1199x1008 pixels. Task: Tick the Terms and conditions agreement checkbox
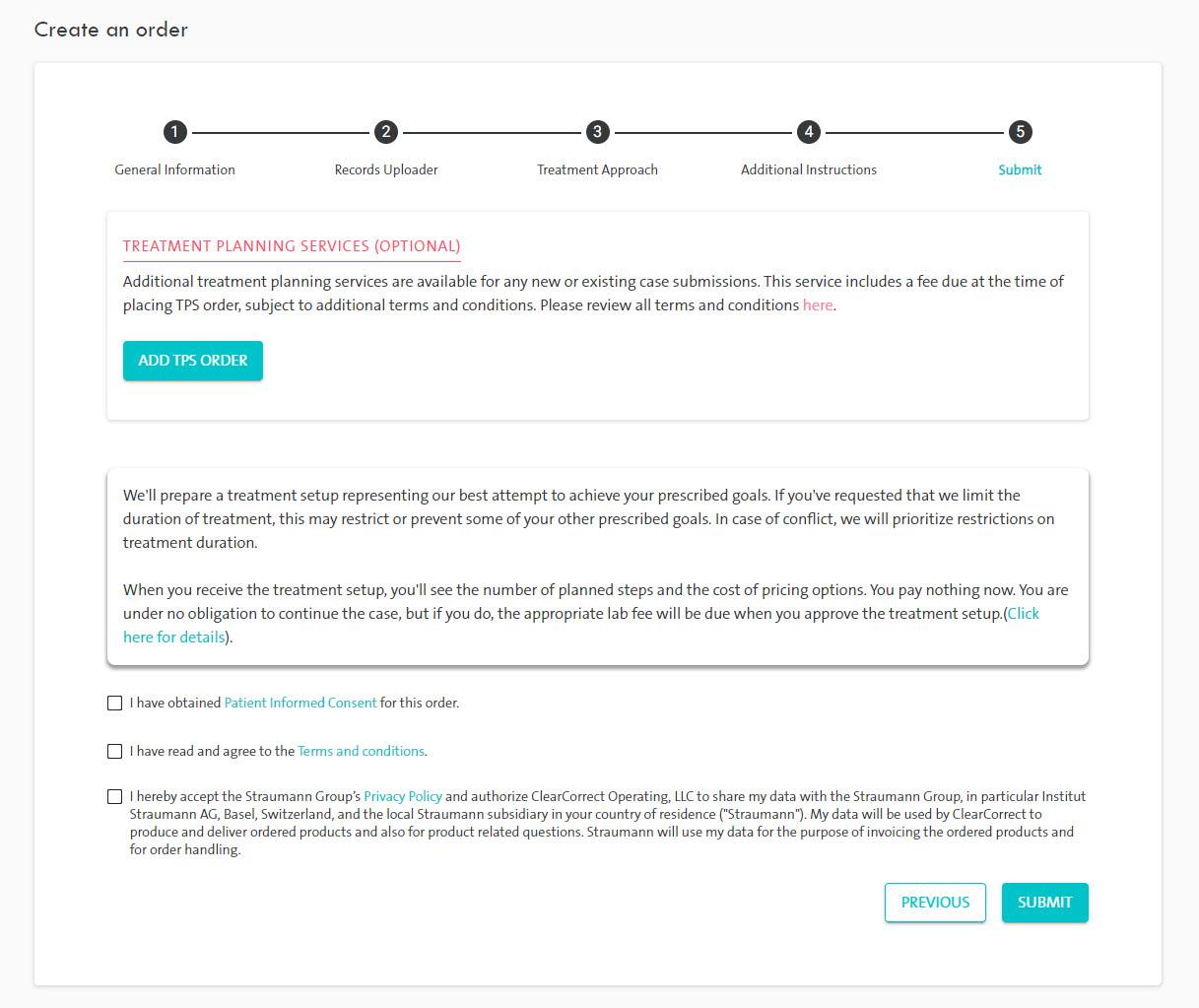pyautogui.click(x=115, y=752)
